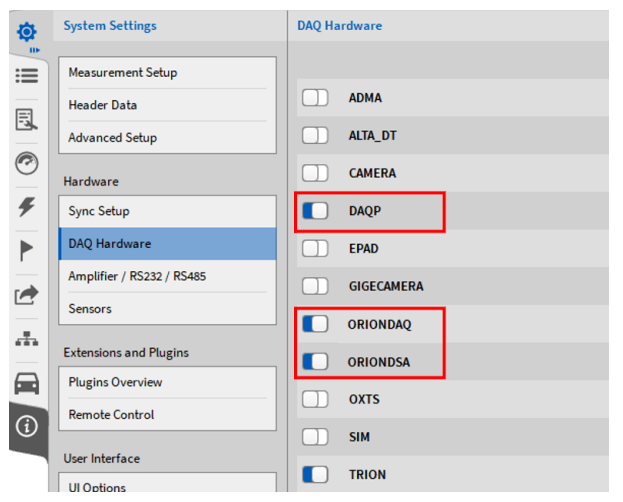Disable the TRION hardware toggle
This screenshot has height=502, width=623.
315,474
